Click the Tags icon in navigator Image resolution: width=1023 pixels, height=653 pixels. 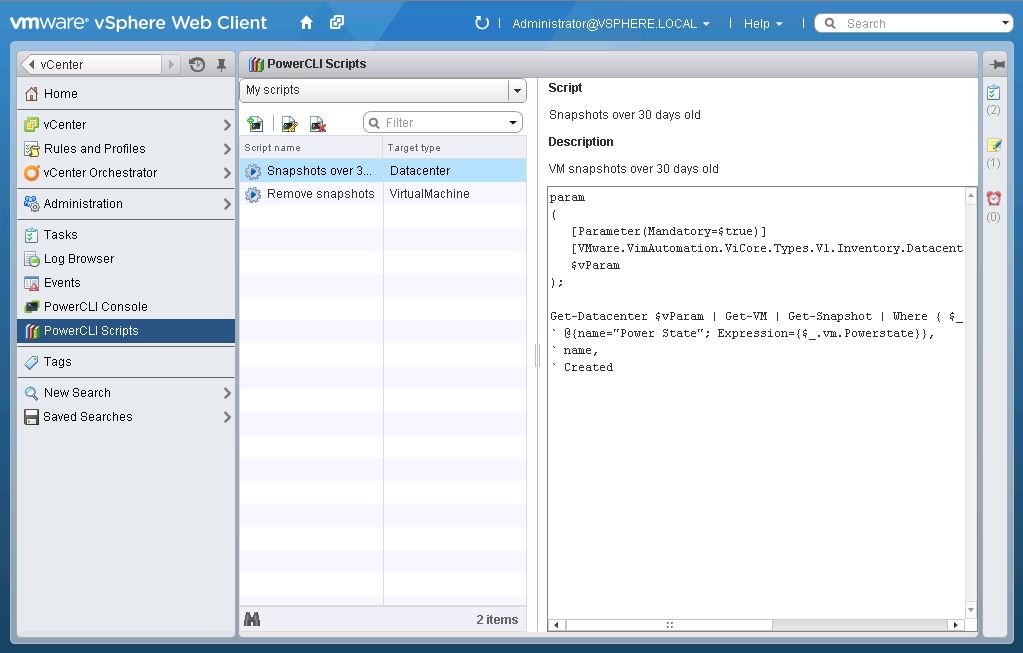[x=31, y=362]
